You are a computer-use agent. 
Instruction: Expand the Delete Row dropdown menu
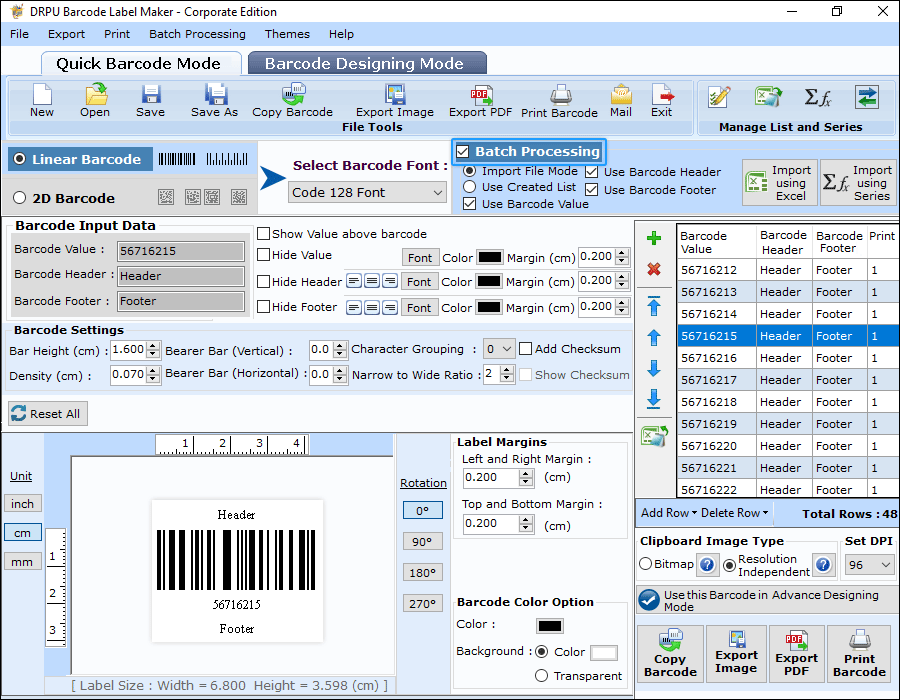pyautogui.click(x=734, y=513)
